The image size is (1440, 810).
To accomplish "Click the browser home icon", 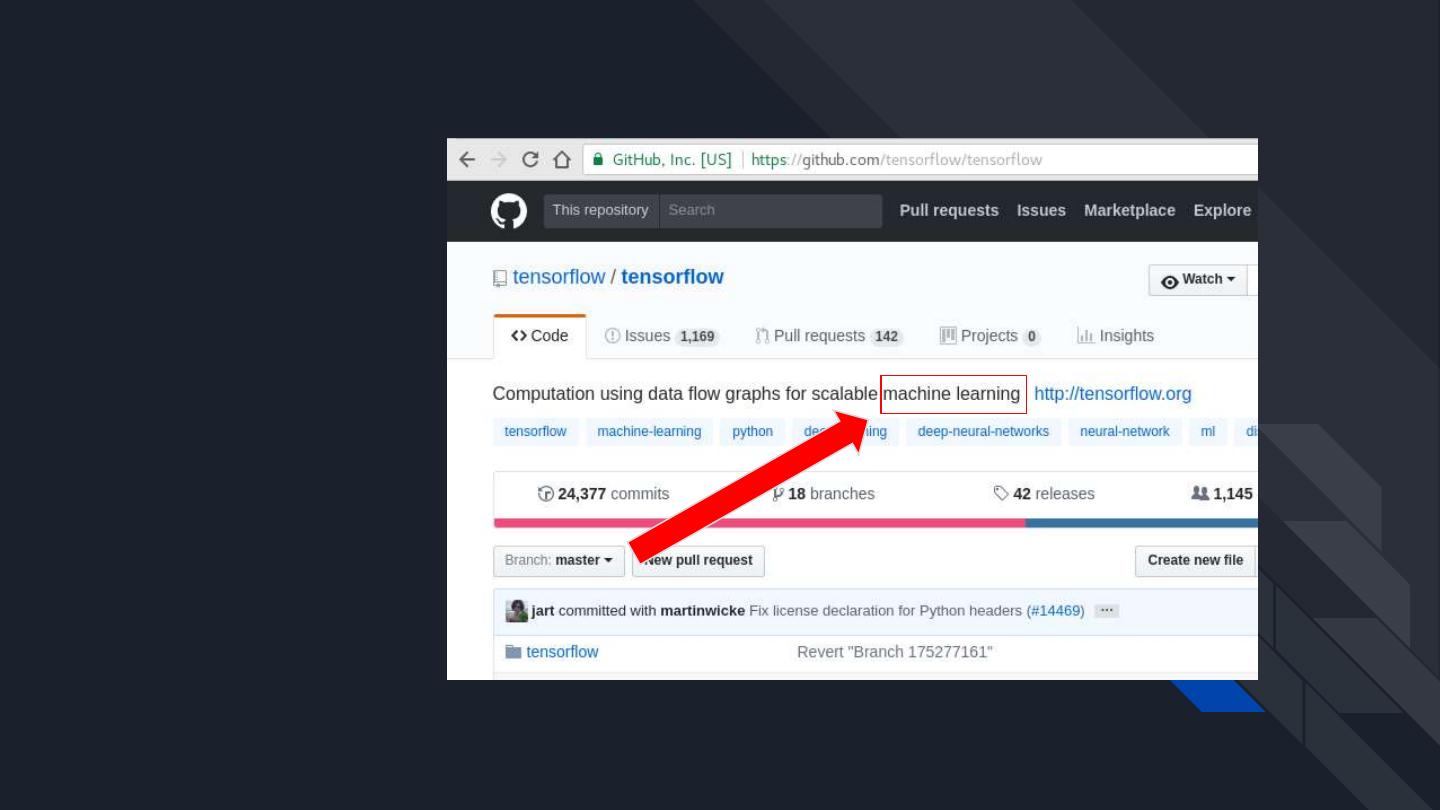I will pyautogui.click(x=562, y=160).
